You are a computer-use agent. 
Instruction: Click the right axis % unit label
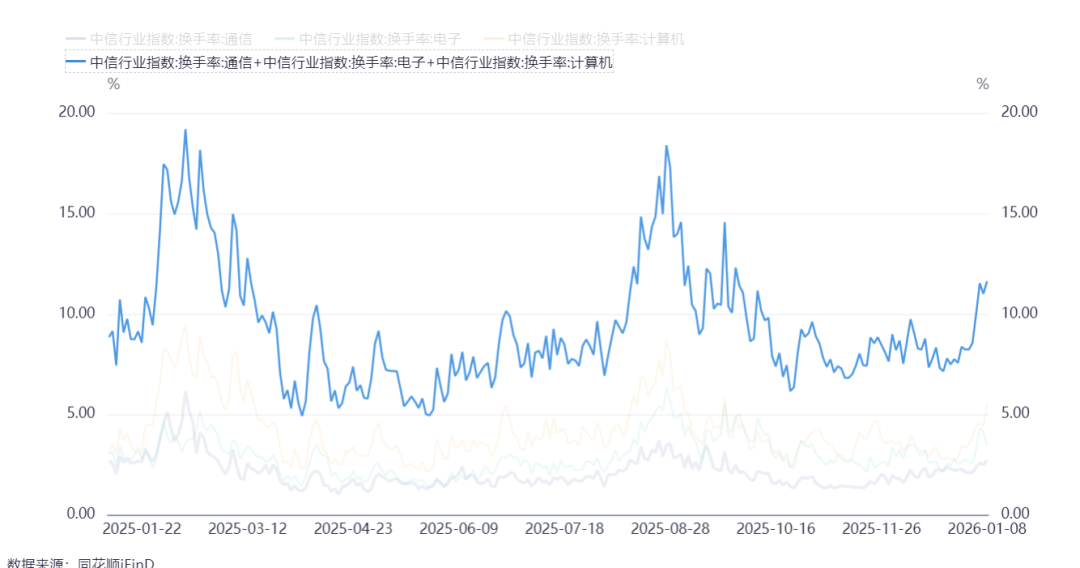tap(983, 84)
